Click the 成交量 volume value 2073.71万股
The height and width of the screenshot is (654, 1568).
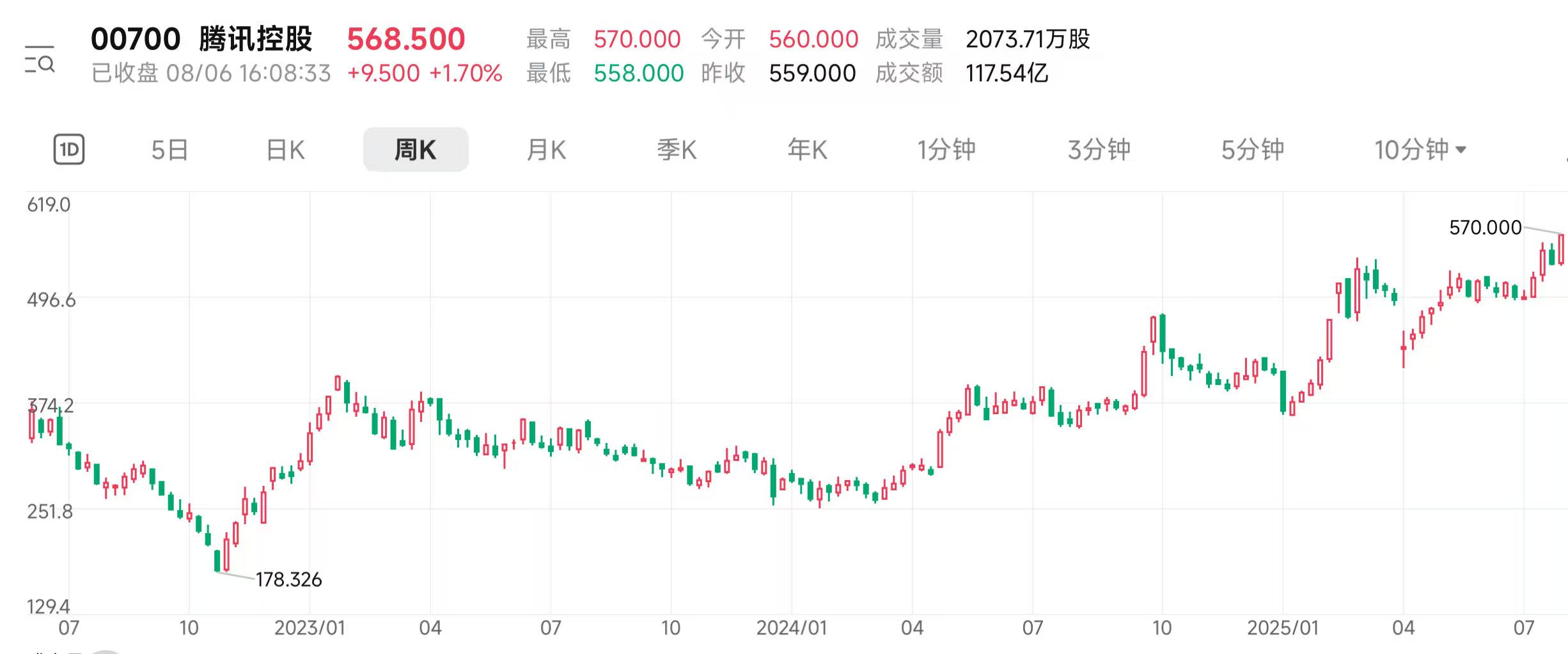[x=1028, y=39]
